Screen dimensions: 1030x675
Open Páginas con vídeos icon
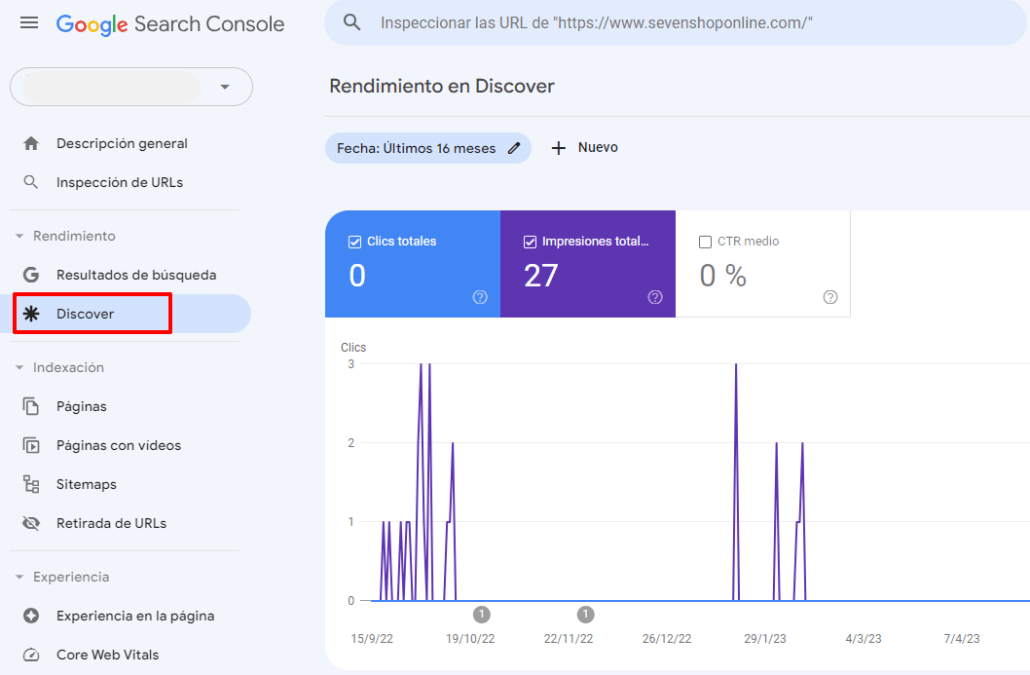click(31, 445)
